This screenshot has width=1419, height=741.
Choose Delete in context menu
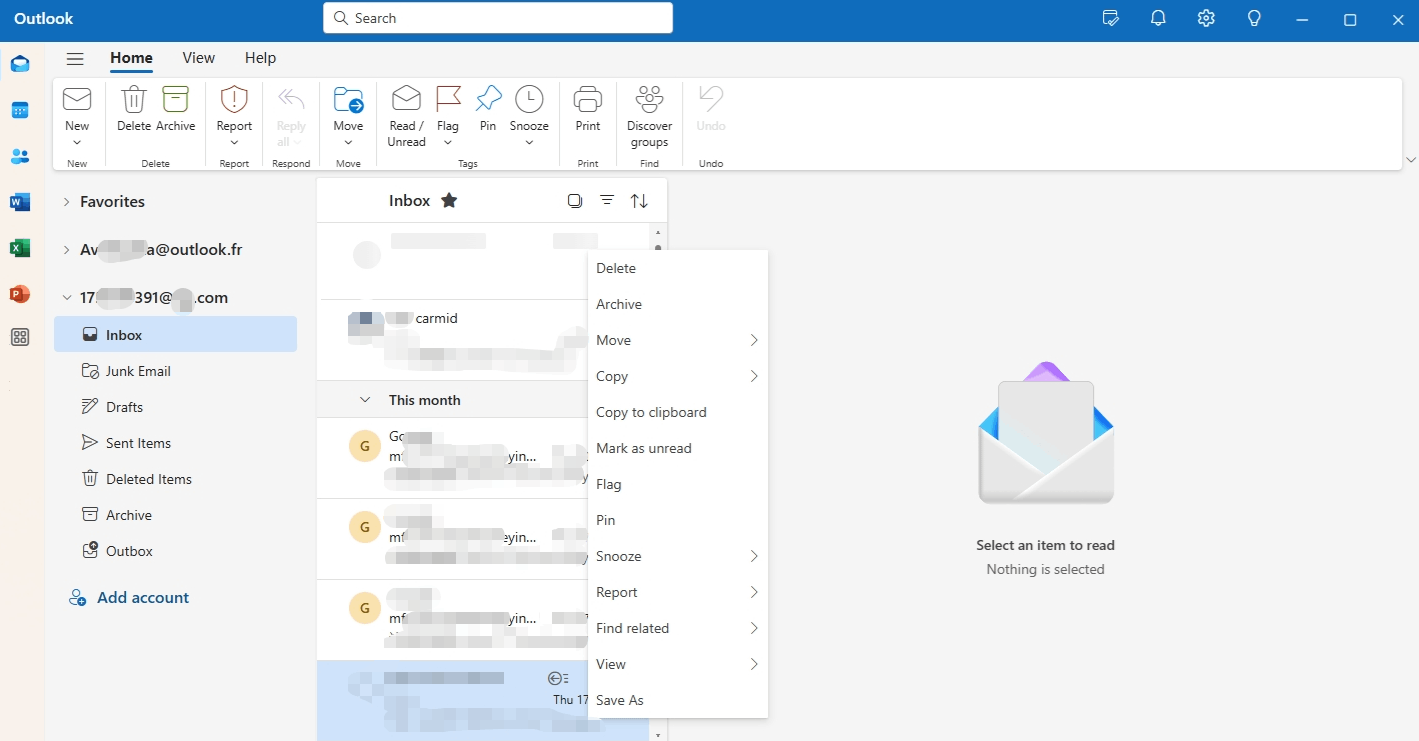point(678,268)
